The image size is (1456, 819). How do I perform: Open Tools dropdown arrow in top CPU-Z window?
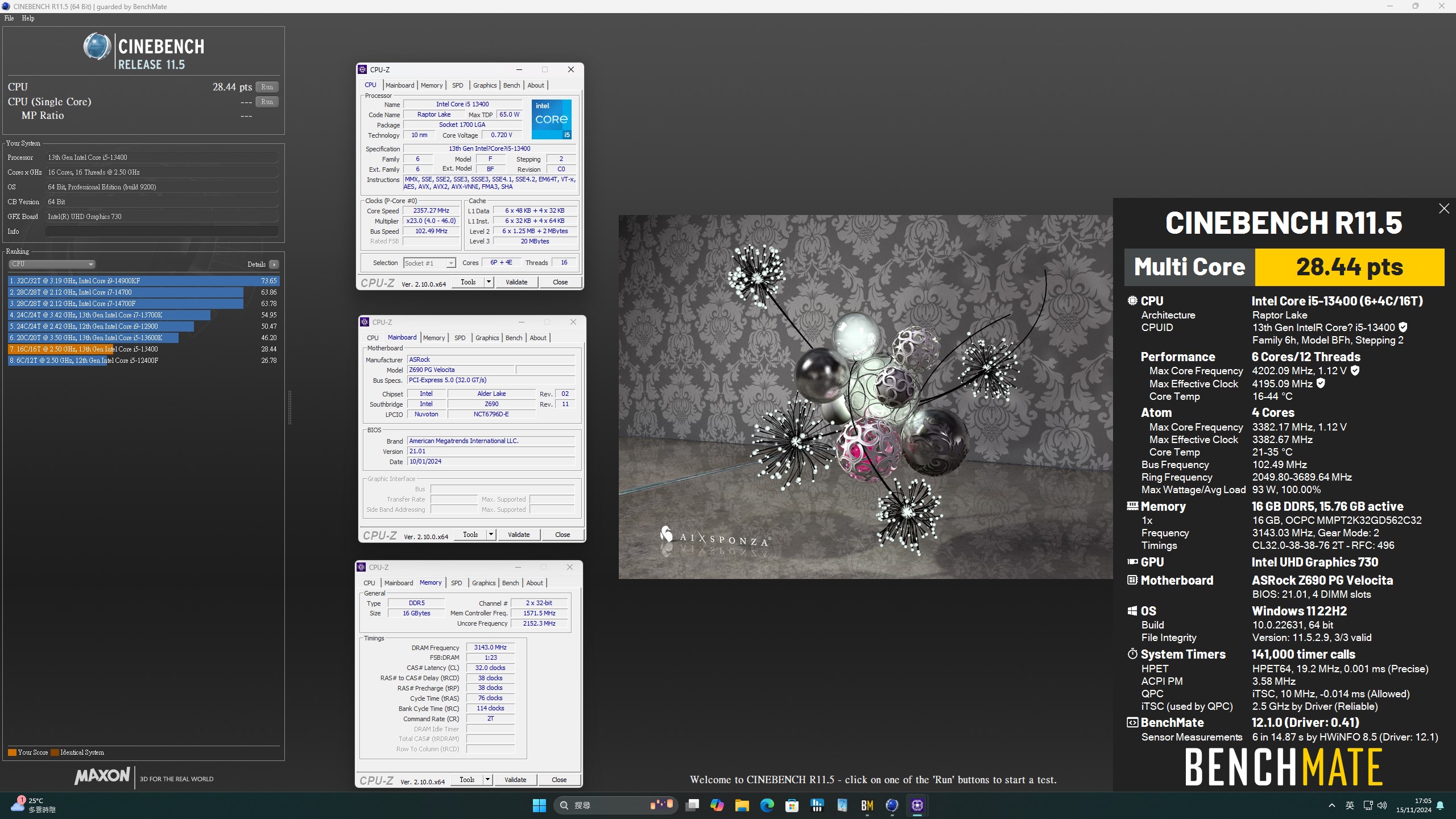pos(488,282)
